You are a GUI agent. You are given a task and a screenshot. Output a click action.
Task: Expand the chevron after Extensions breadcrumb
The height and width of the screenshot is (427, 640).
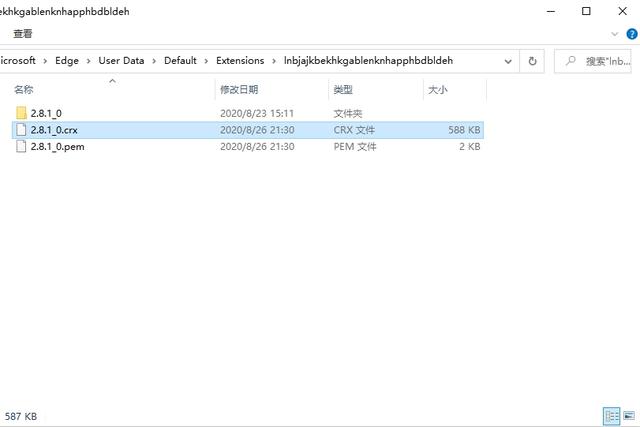pos(274,61)
